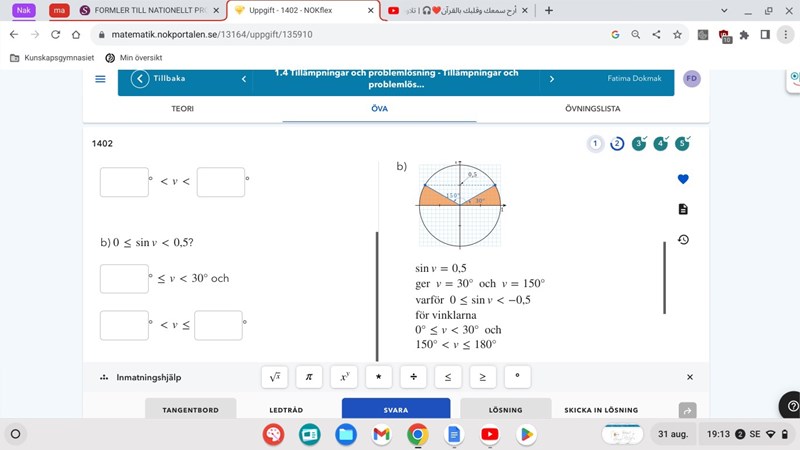Screen dimensions: 800x450
Task: Open the FD user profile menu
Action: [692, 79]
